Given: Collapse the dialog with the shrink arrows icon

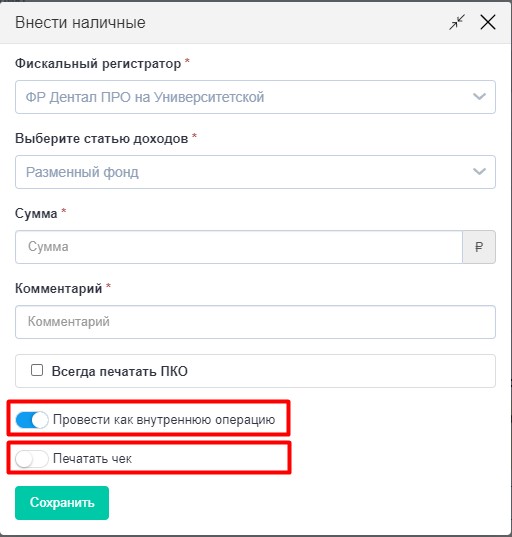Looking at the screenshot, I should 457,22.
